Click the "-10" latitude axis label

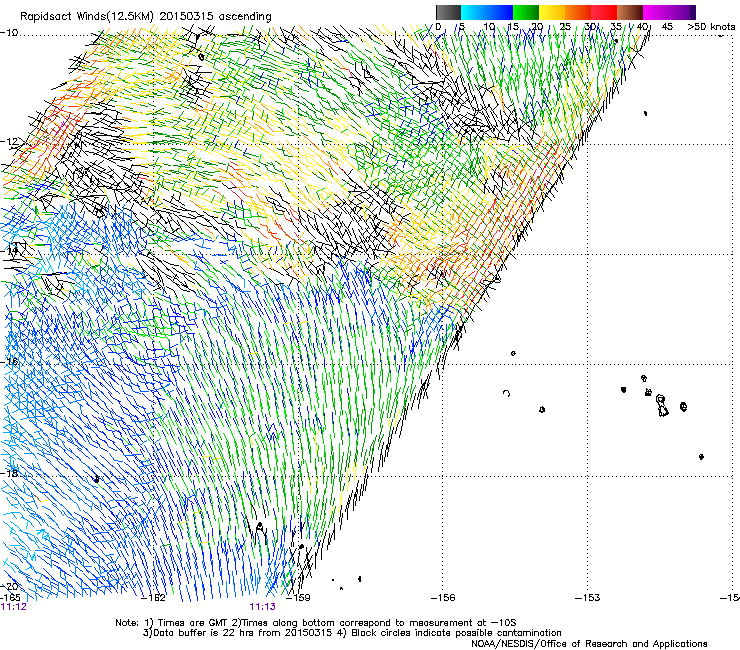pos(10,33)
